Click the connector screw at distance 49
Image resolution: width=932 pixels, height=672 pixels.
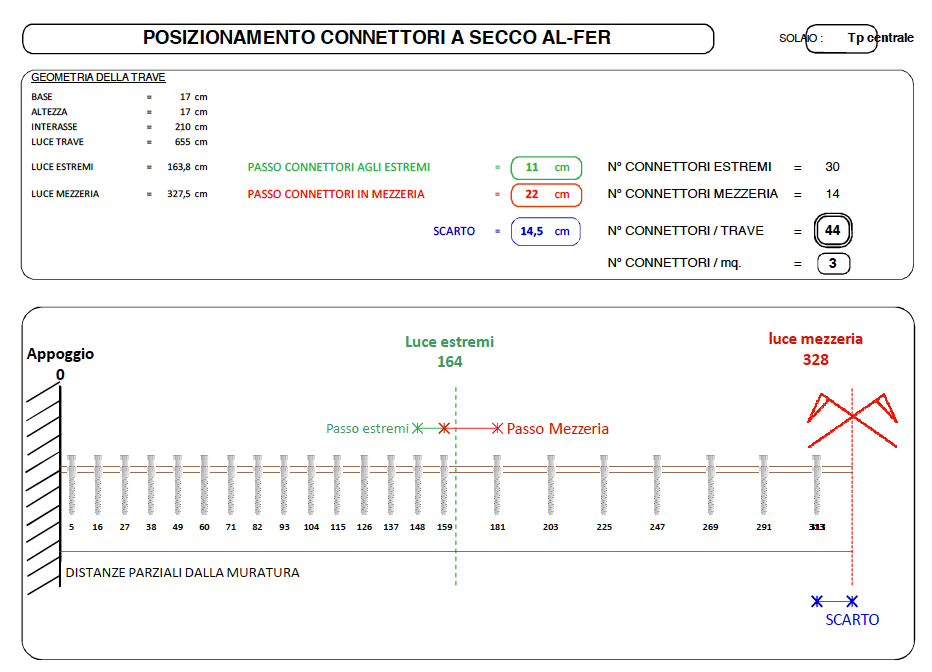[178, 485]
